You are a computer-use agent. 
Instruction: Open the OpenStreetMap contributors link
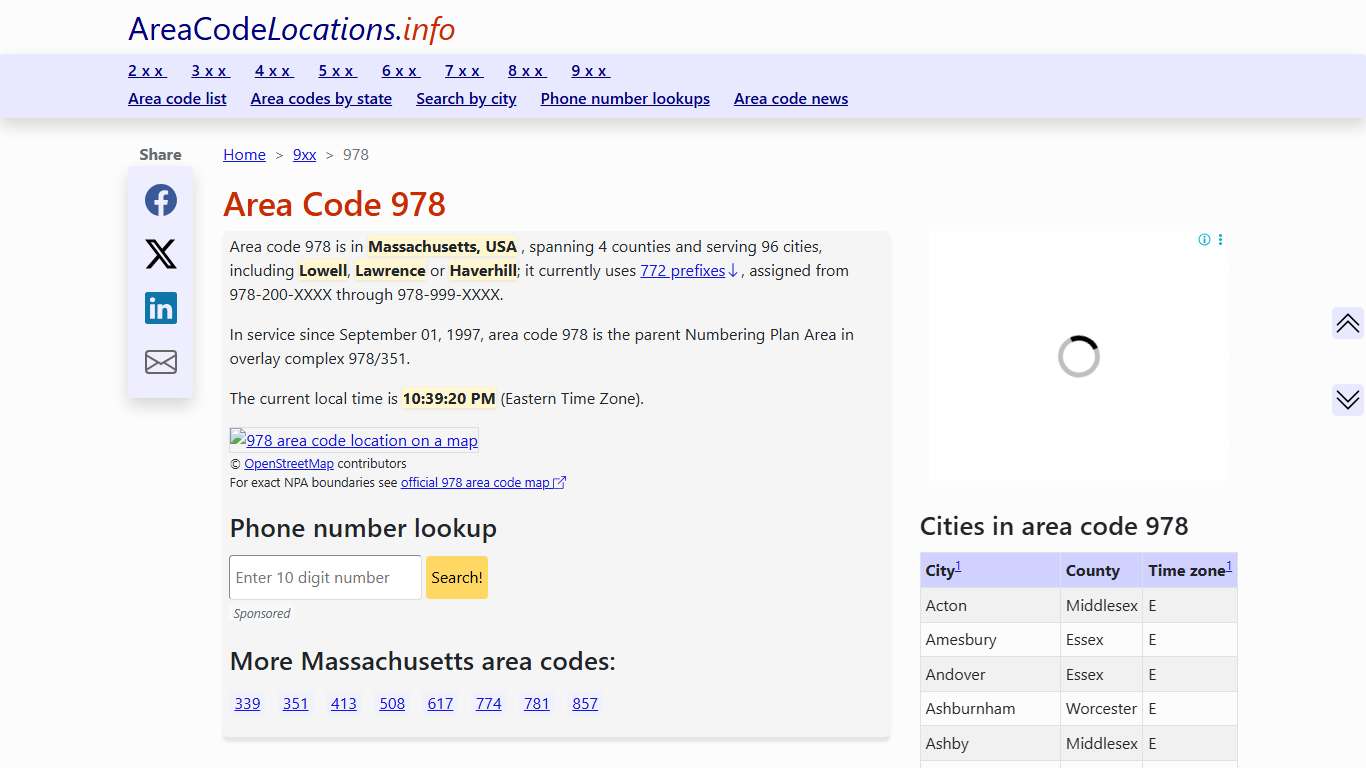[x=289, y=463]
